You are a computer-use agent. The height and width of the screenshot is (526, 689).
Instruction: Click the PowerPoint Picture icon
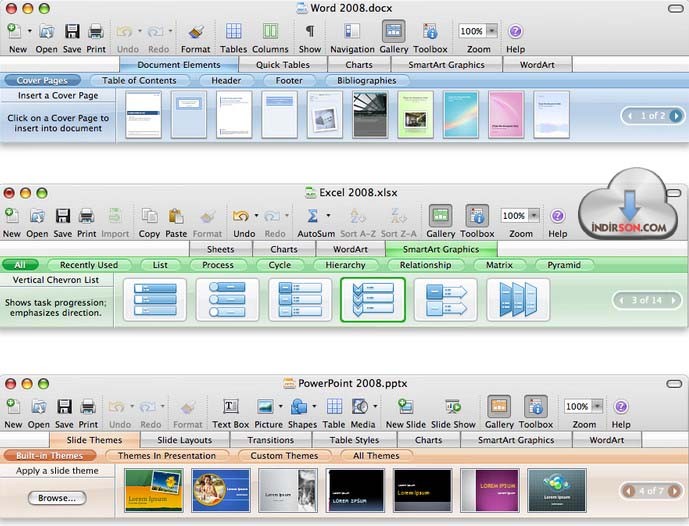(x=265, y=407)
